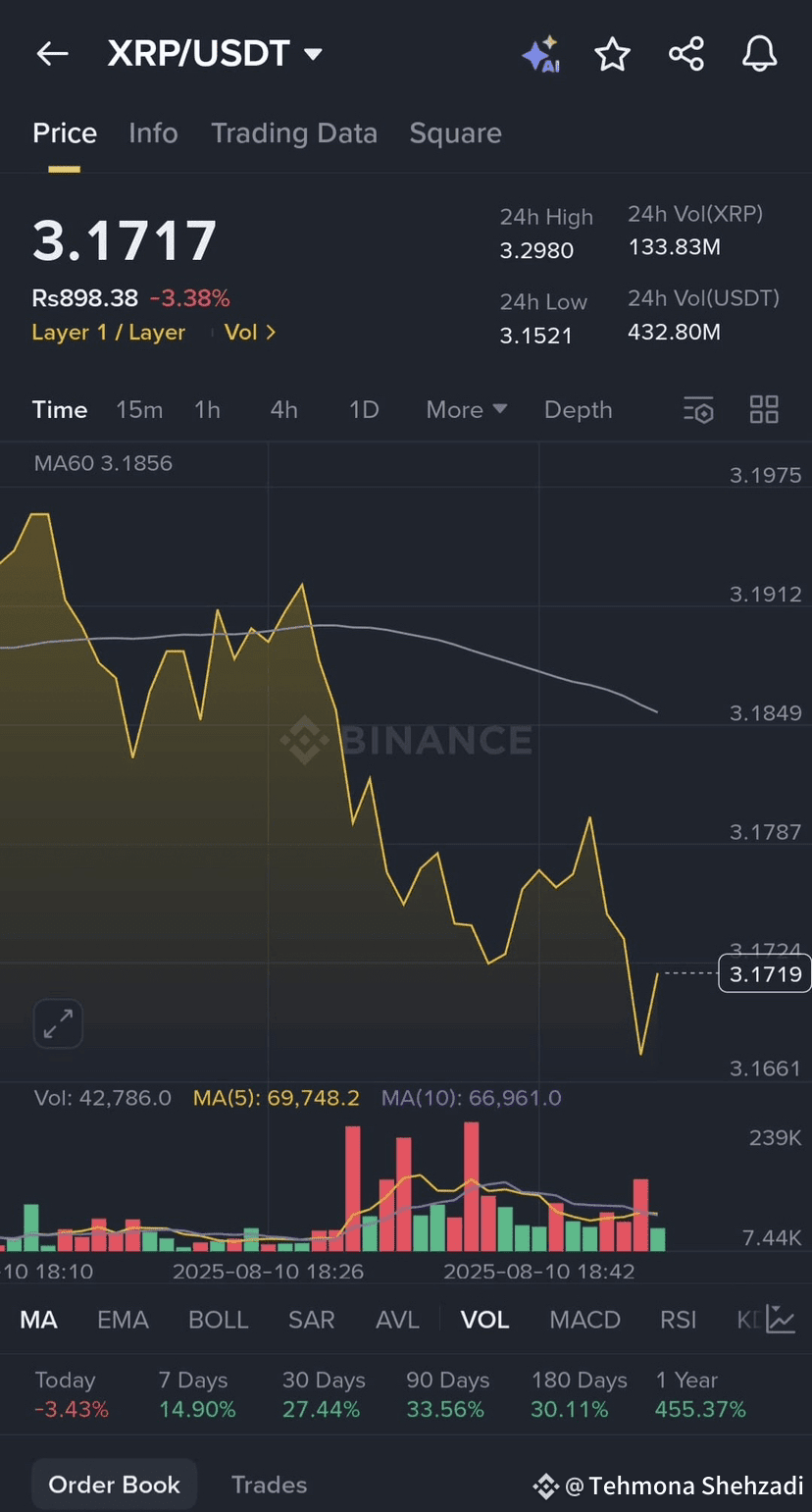This screenshot has height=1512, width=812.
Task: Switch to the Trades tab
Action: (269, 1485)
